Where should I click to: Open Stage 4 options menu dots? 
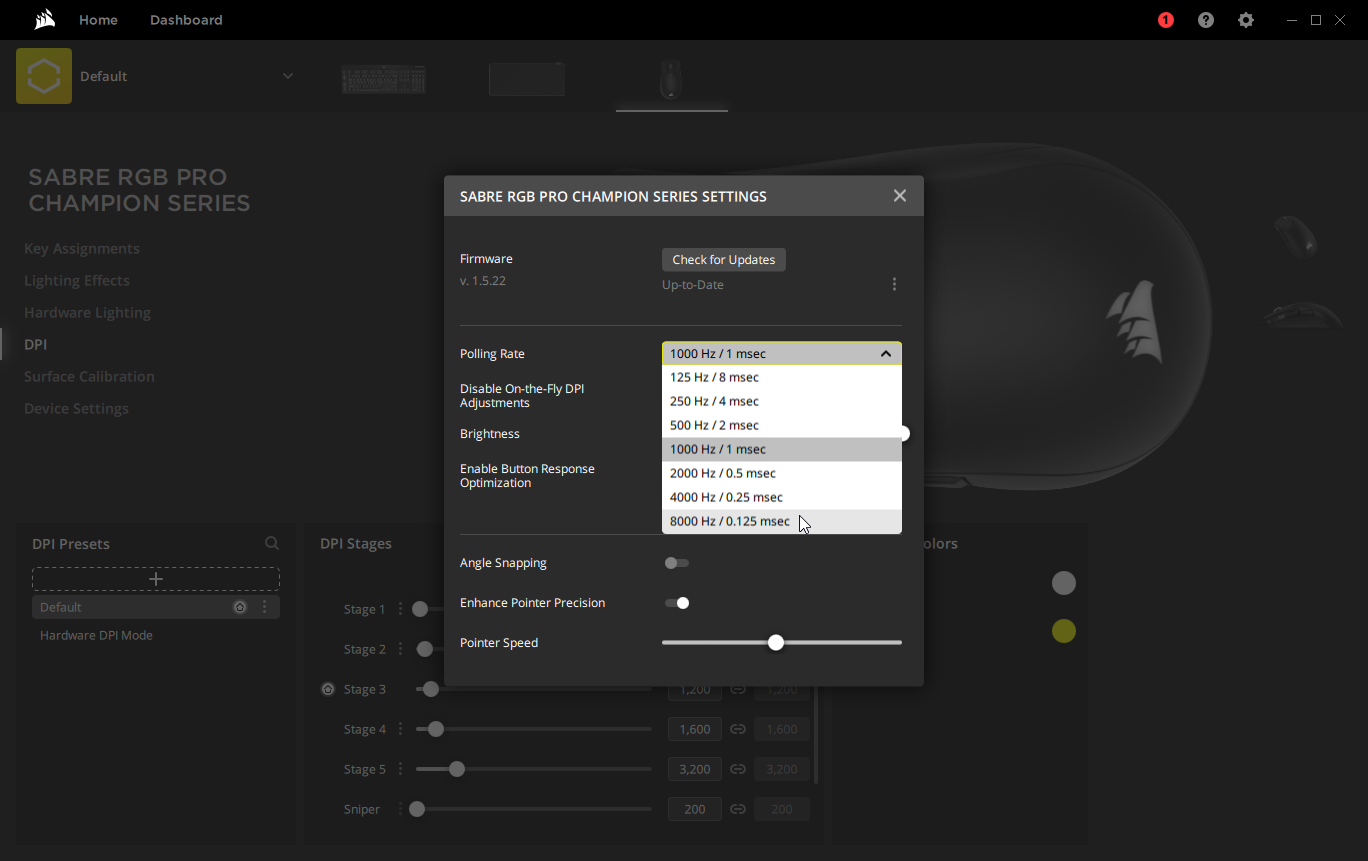click(x=401, y=729)
